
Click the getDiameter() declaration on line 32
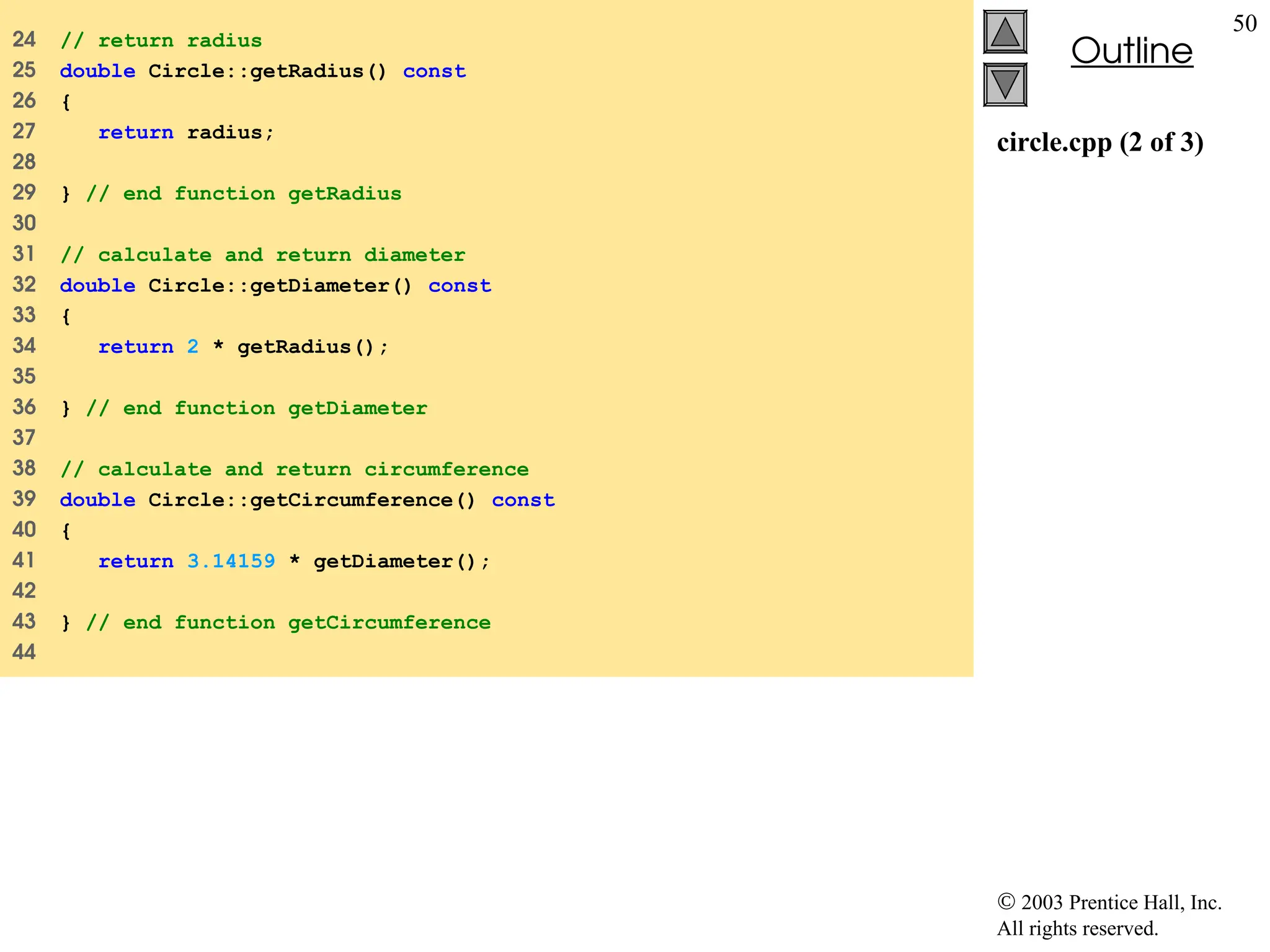(x=276, y=286)
